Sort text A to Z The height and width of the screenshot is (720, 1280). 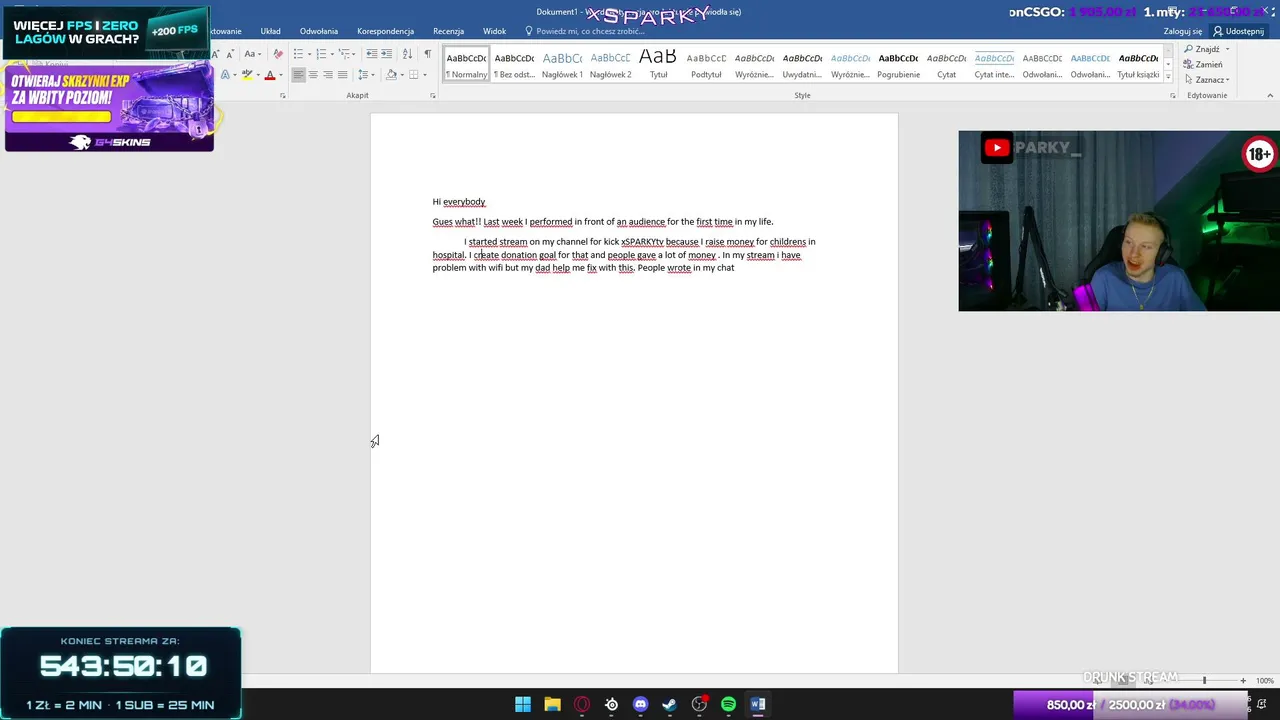click(408, 54)
